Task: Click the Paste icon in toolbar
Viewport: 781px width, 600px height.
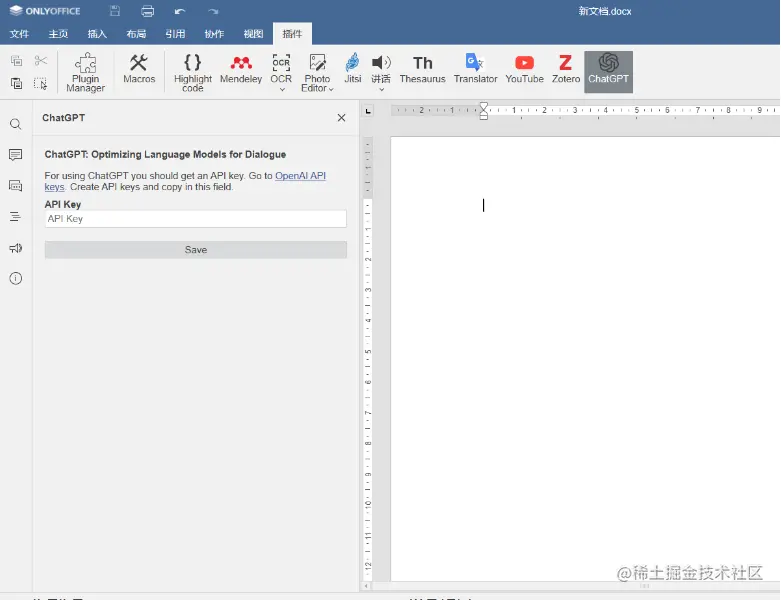Action: (16, 83)
